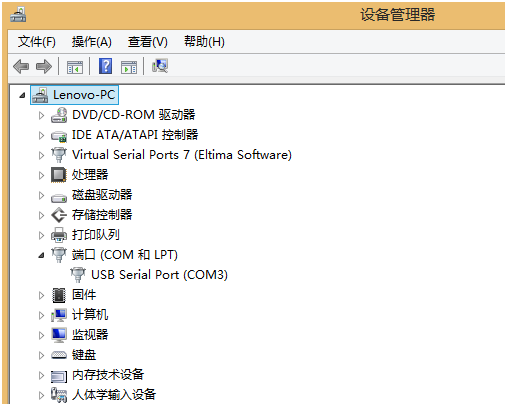Expand the 处理器 node
The image size is (507, 406).
pos(41,175)
